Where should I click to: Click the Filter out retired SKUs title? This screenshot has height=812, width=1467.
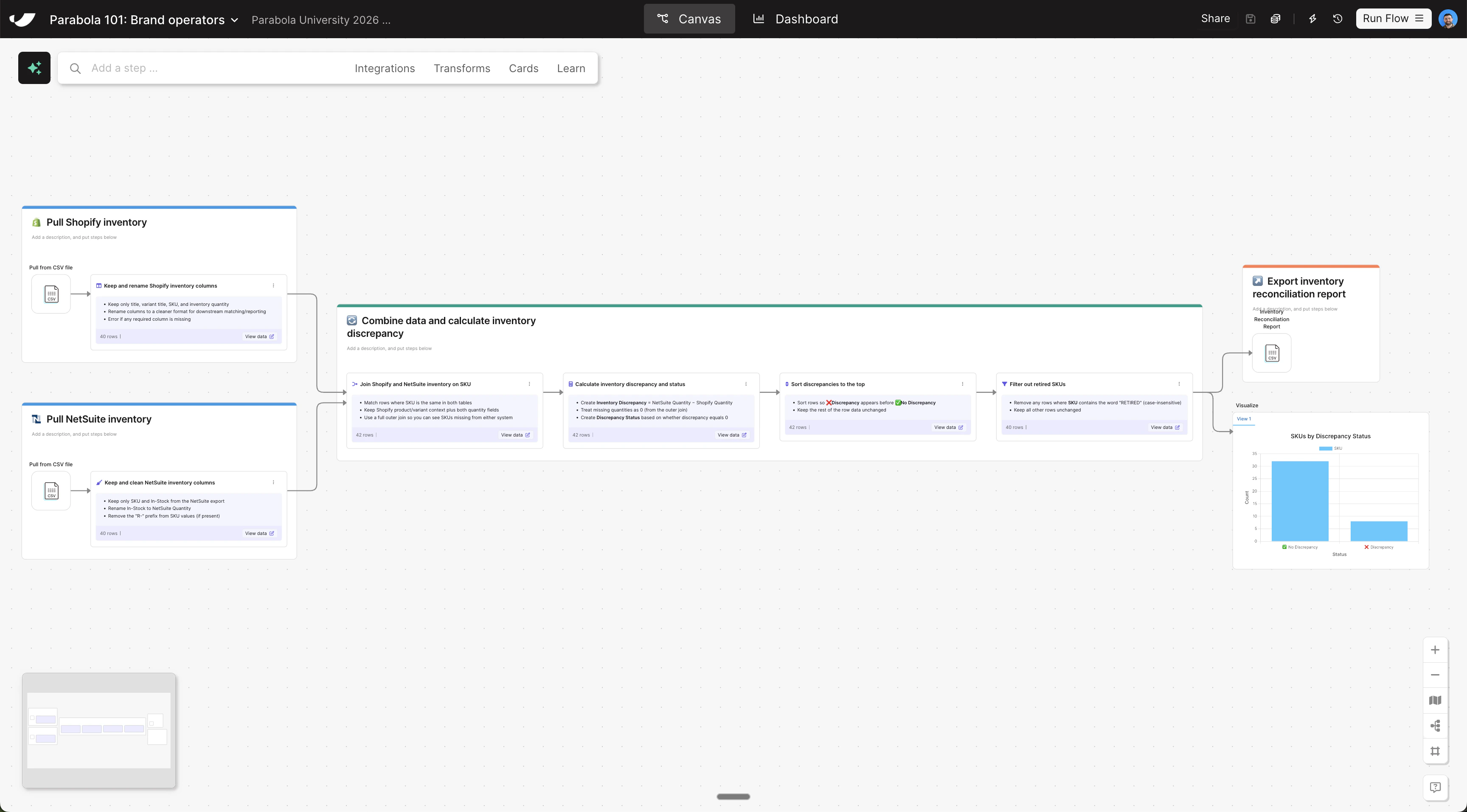coord(1037,384)
